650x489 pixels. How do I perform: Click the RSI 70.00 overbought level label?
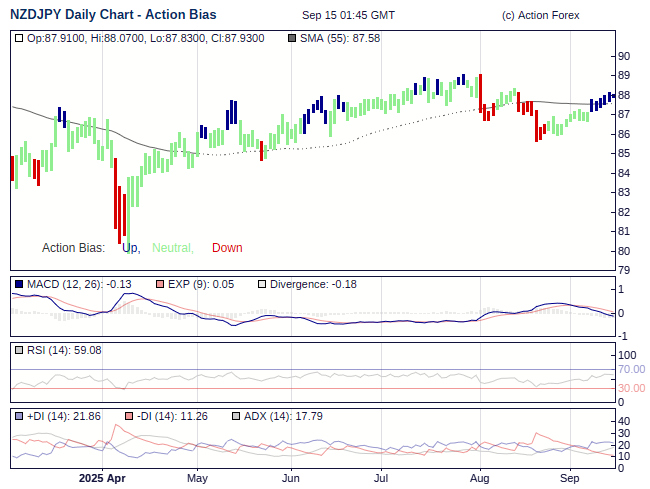[x=630, y=369]
